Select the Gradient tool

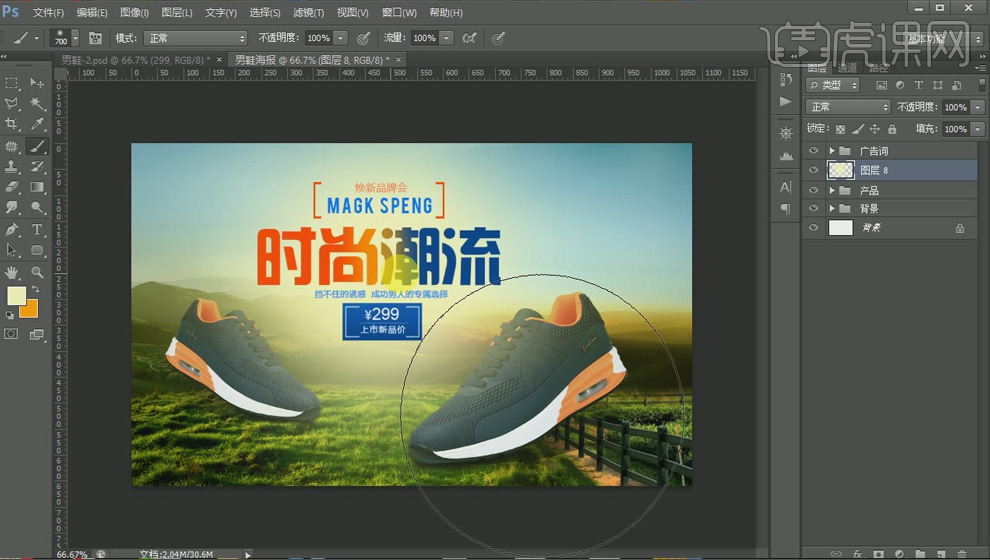37,187
